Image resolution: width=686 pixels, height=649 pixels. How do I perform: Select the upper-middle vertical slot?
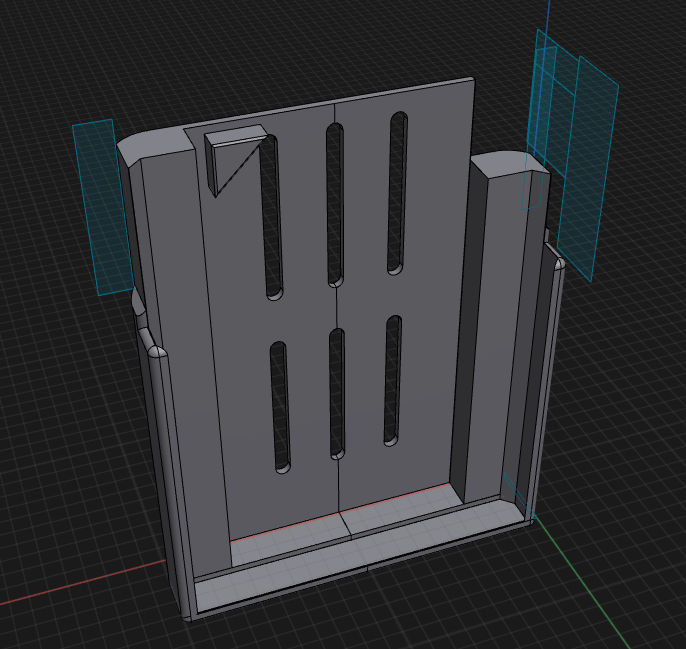tap(335, 205)
